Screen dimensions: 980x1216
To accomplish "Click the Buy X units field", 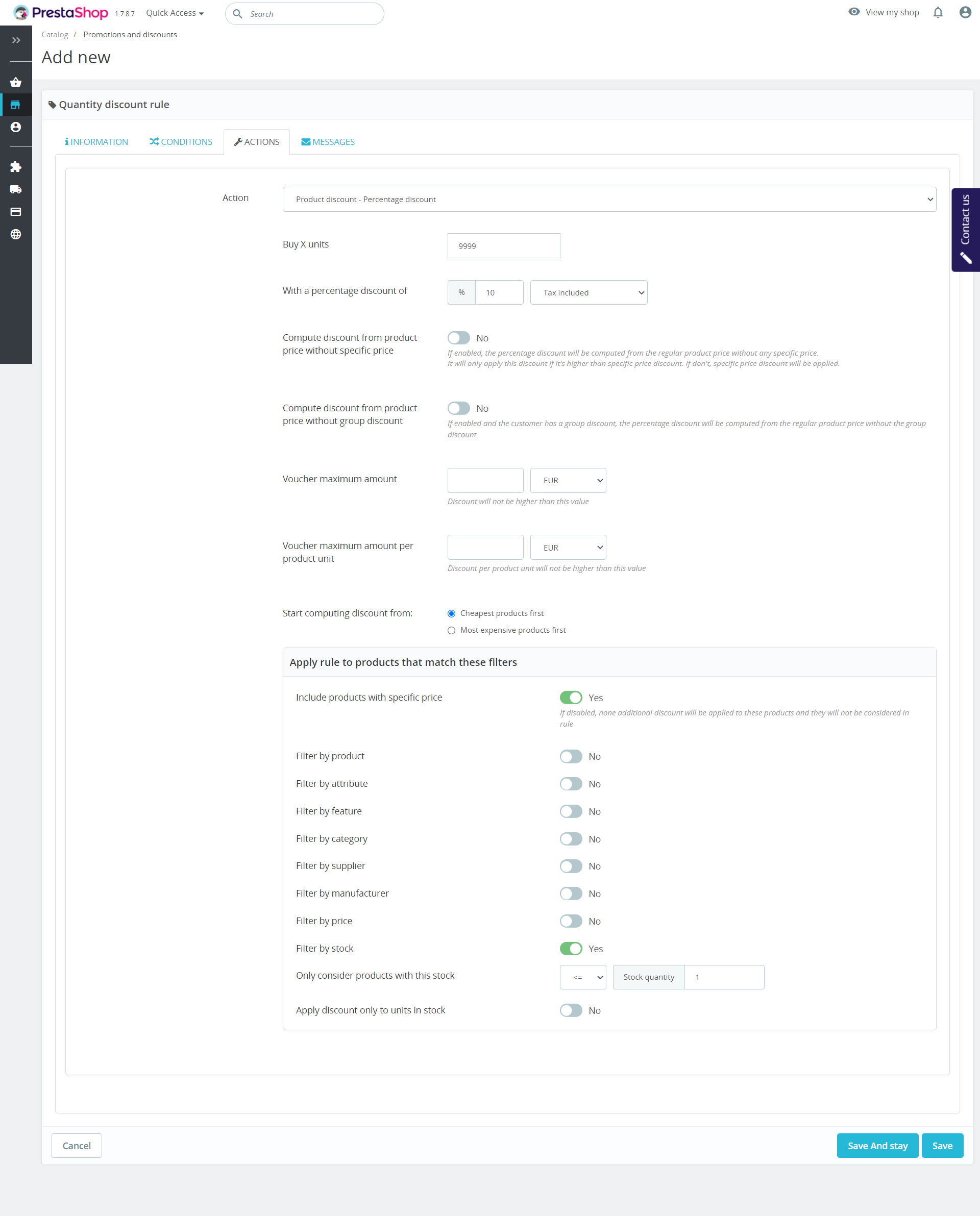I will (504, 246).
